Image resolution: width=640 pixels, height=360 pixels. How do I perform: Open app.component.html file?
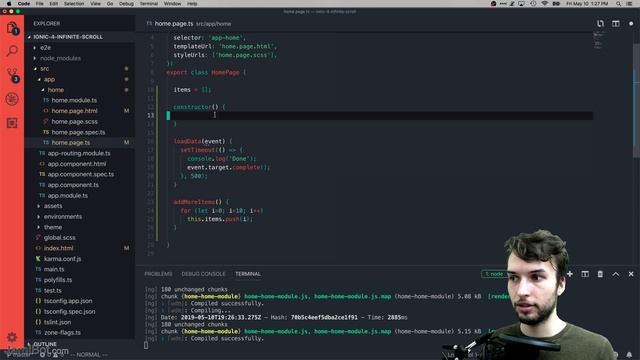[x=77, y=164]
